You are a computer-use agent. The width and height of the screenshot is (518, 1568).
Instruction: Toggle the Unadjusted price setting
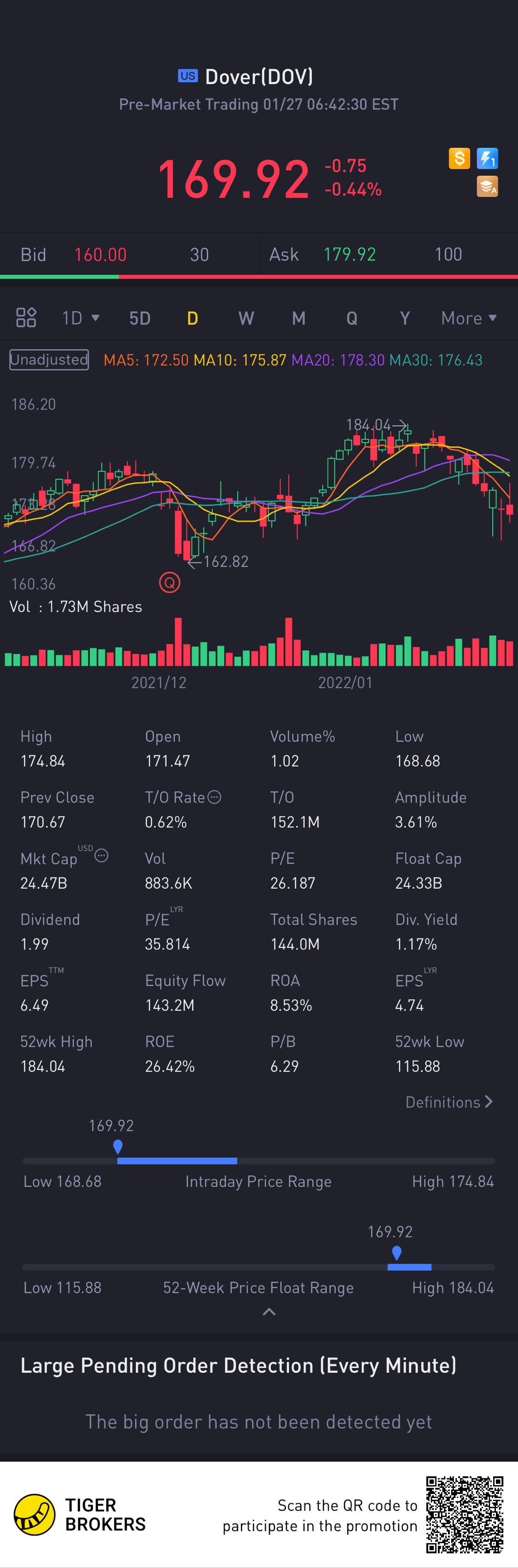49,360
